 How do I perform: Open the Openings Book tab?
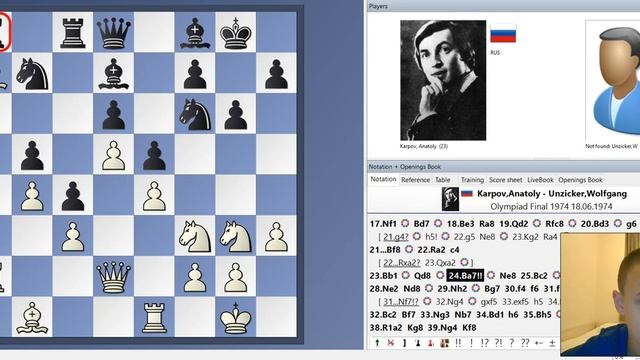coord(580,180)
